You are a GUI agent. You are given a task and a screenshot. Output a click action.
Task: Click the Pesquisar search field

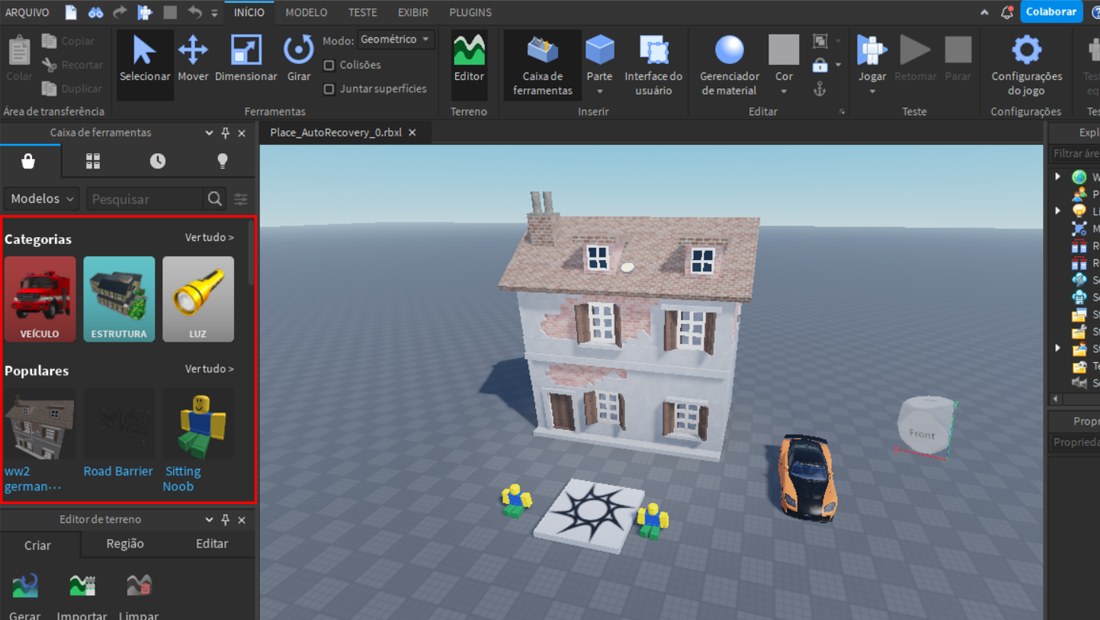pyautogui.click(x=146, y=199)
